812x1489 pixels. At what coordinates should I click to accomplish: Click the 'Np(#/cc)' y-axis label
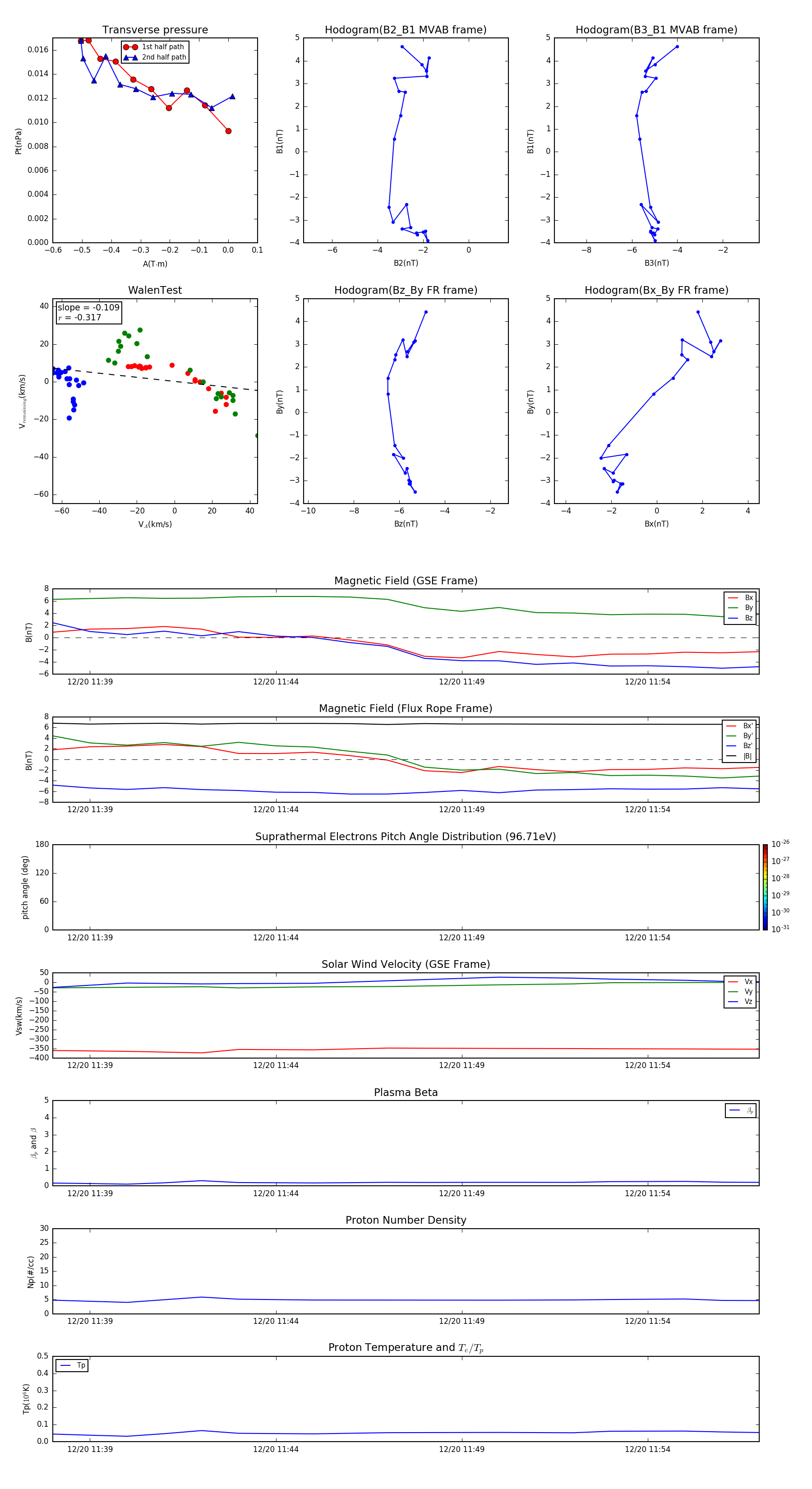pos(31,1272)
